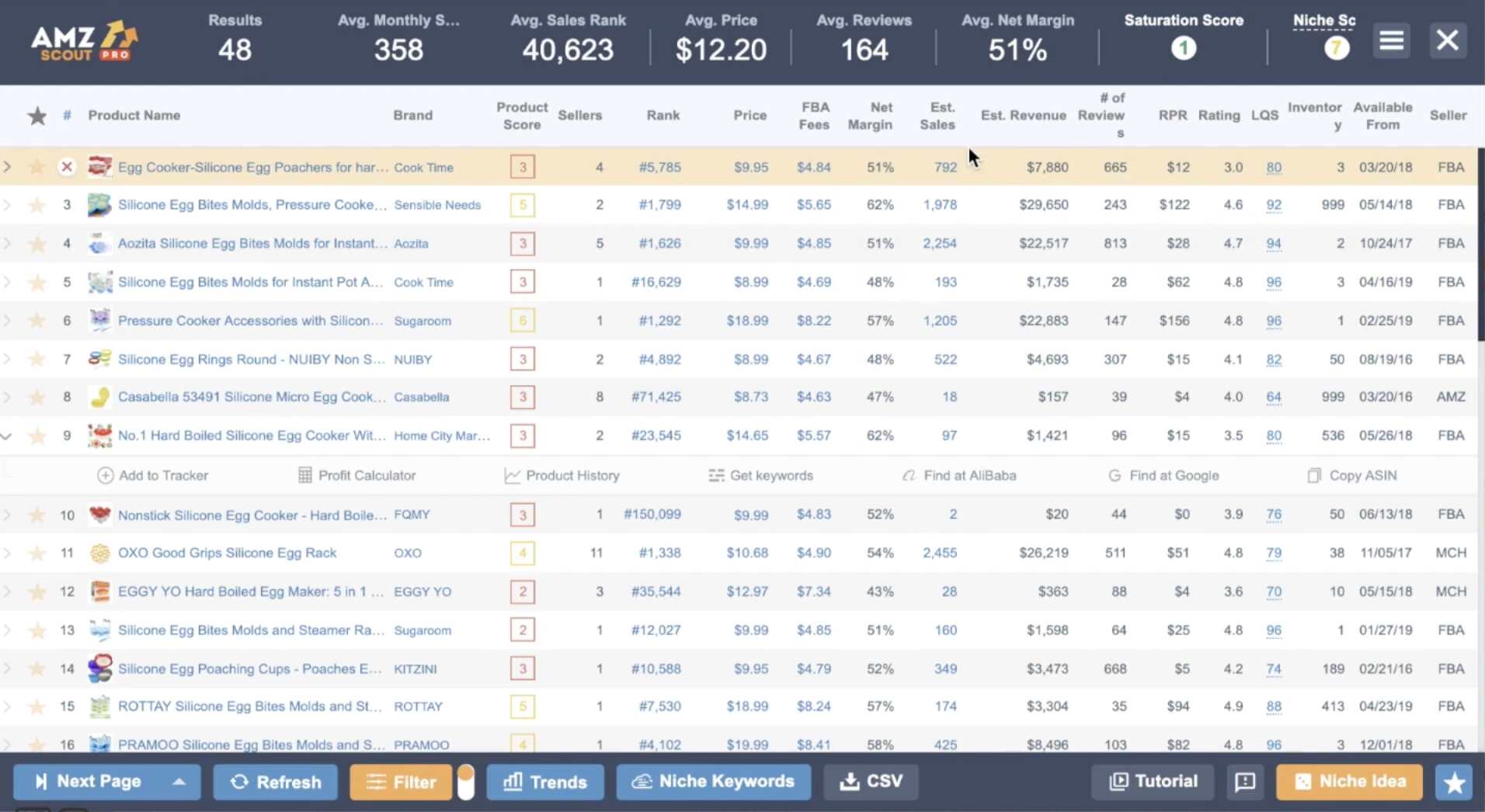Viewport: 1485px width, 812px height.
Task: Click the Niche Idea button
Action: pos(1350,782)
